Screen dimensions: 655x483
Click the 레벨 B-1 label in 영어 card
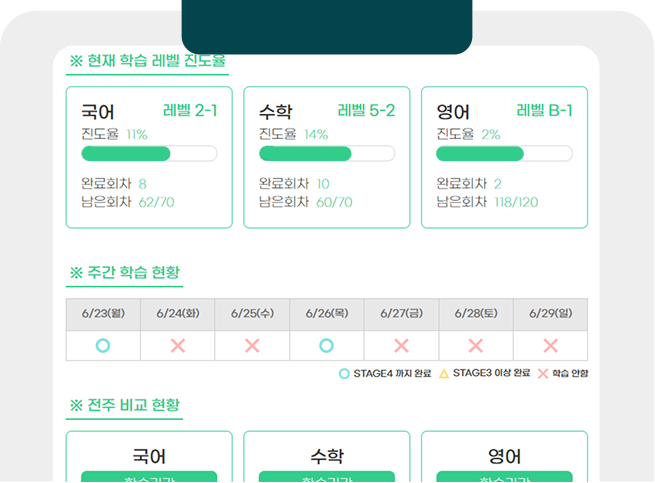(x=544, y=111)
